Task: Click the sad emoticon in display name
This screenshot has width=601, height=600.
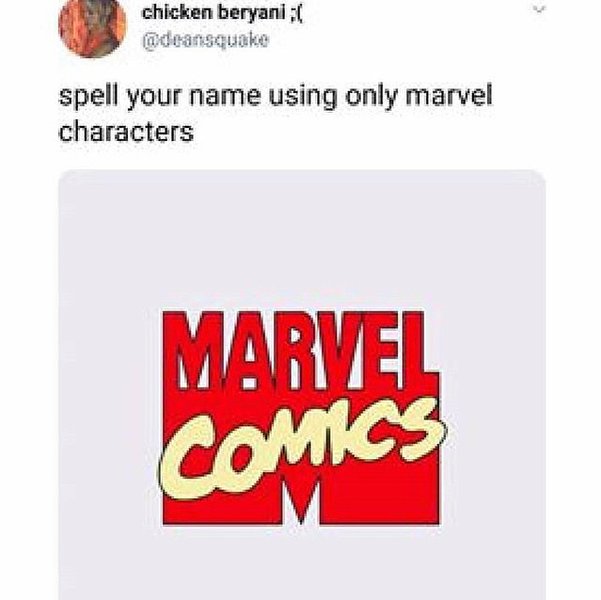Action: [297, 14]
